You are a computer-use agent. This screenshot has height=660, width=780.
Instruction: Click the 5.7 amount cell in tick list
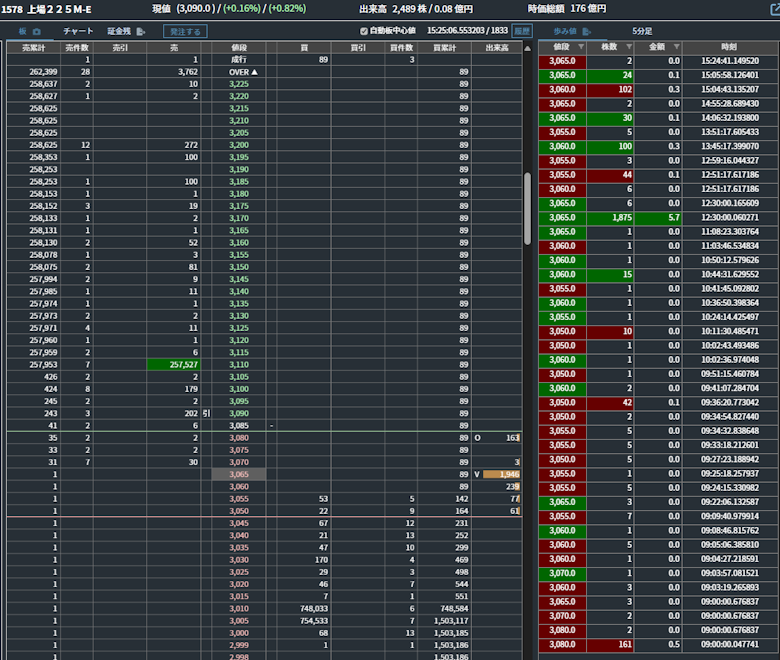[658, 218]
